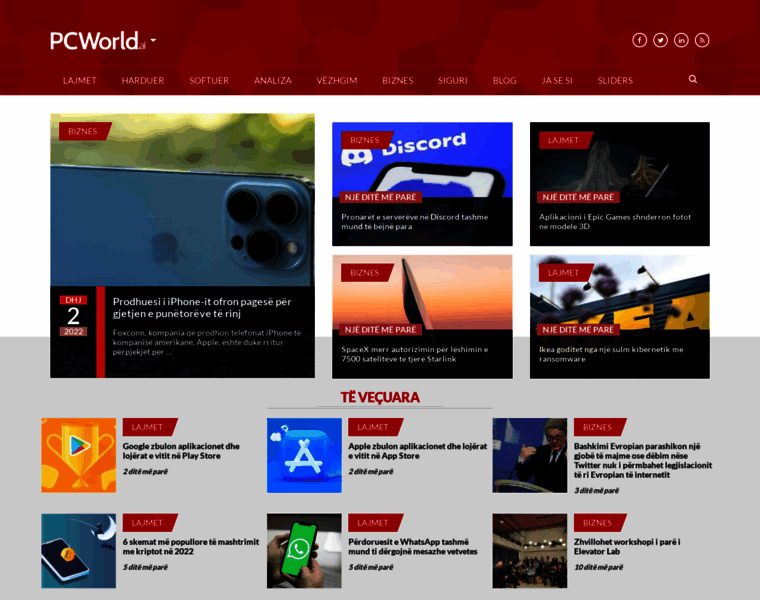Open the Apple App Store best apps headline
760x600 pixels.
[x=417, y=451]
